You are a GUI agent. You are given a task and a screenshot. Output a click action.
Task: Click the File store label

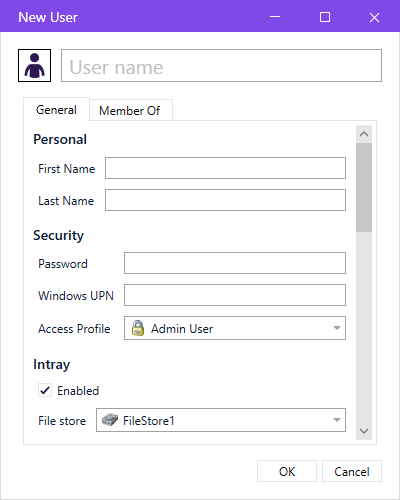(x=62, y=421)
